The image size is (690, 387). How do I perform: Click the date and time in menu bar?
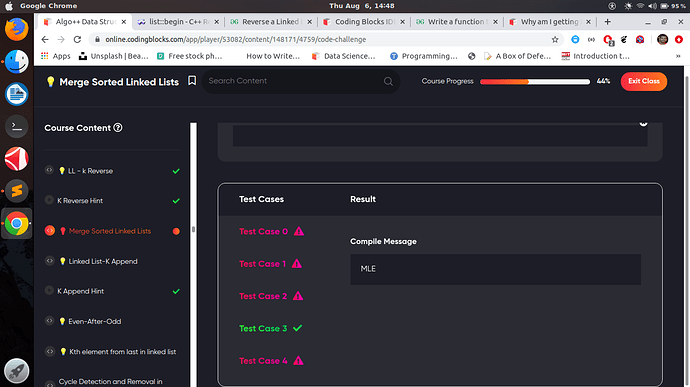[x=362, y=6]
